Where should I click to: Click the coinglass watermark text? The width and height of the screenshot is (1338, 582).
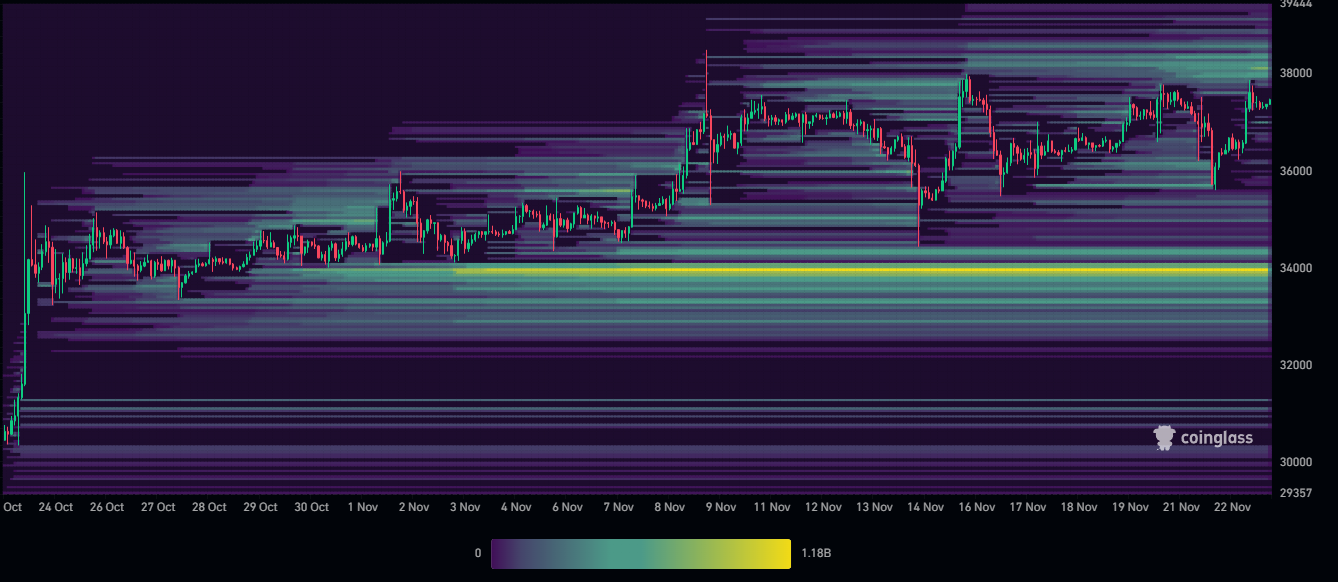[1216, 438]
